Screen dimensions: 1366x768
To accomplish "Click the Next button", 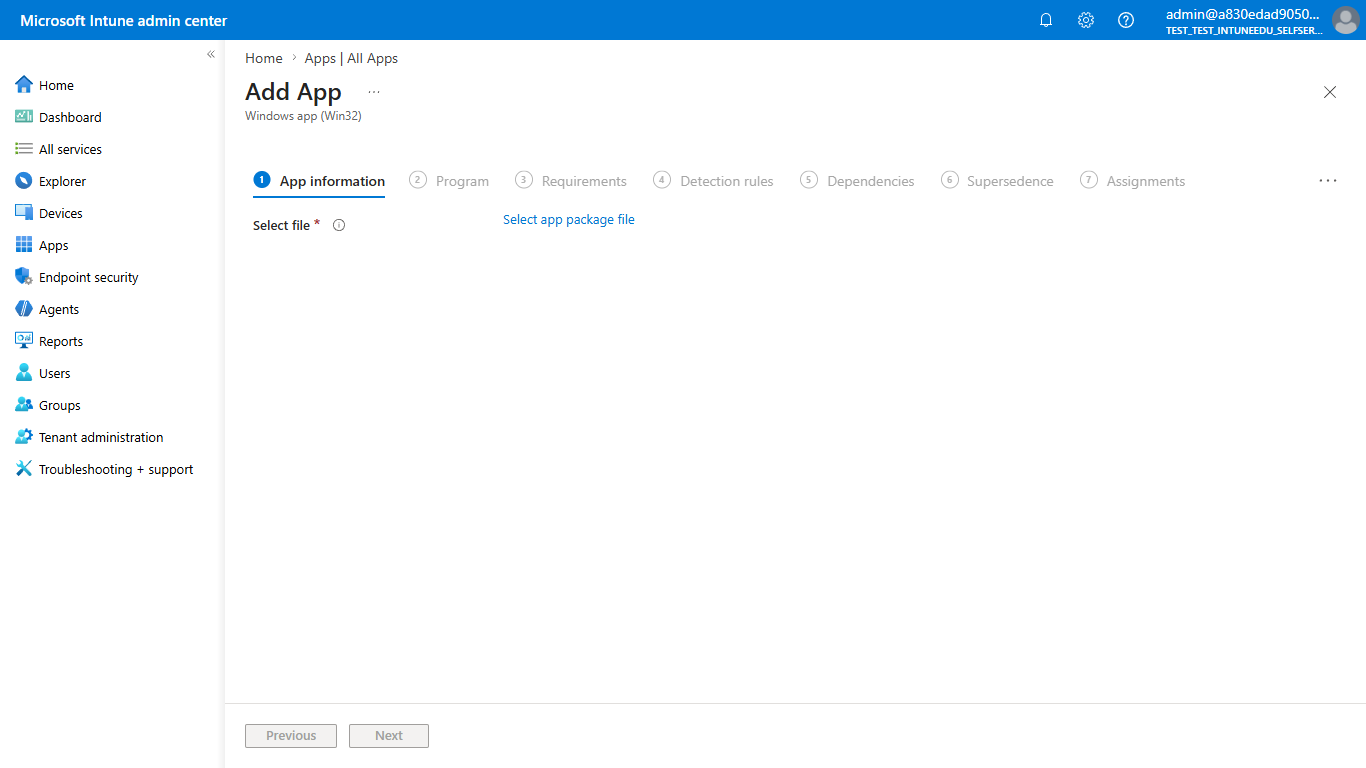I will tap(389, 736).
